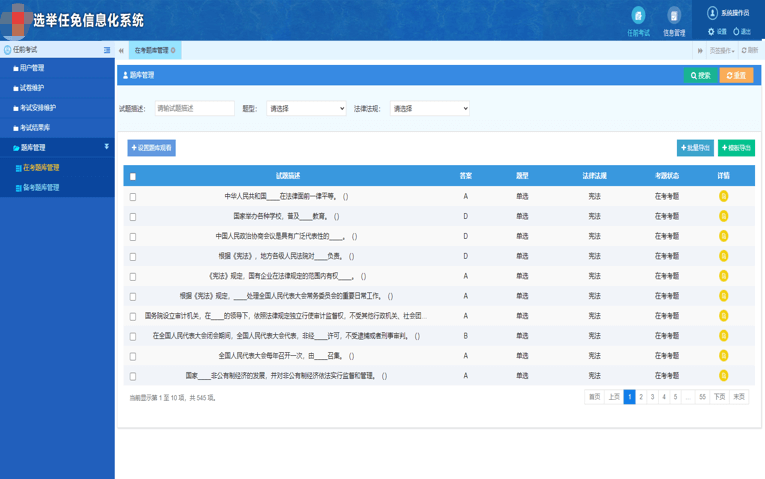
Task: Check the 每年召开一次 question row checkbox
Action: click(x=133, y=357)
